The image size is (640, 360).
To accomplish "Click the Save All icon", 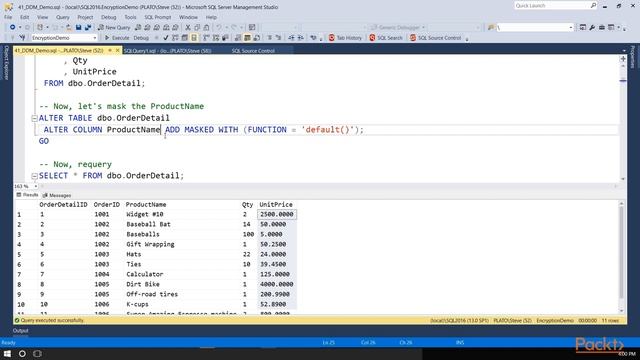I will point(88,27).
